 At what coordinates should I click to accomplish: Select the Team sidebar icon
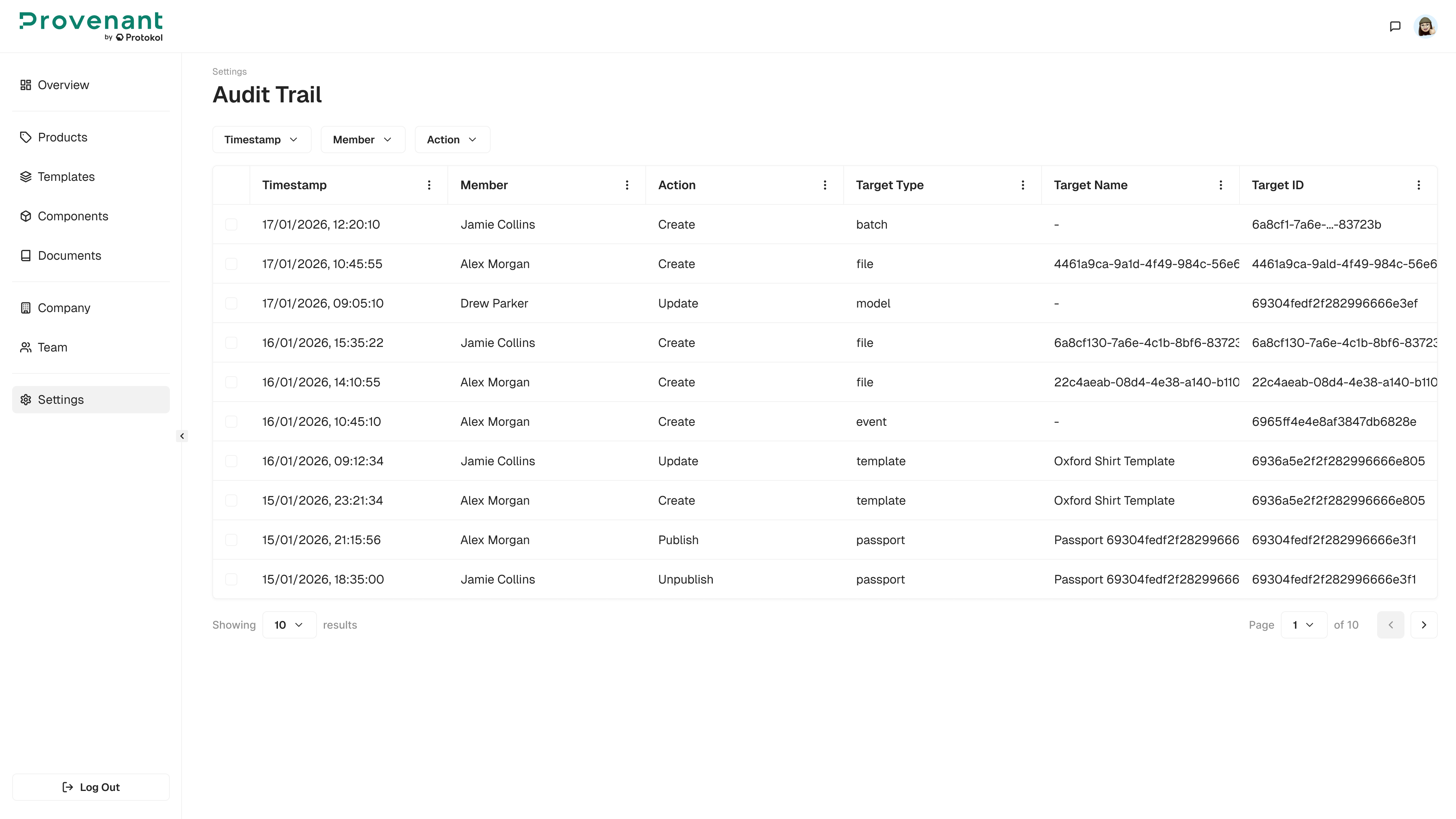click(25, 347)
